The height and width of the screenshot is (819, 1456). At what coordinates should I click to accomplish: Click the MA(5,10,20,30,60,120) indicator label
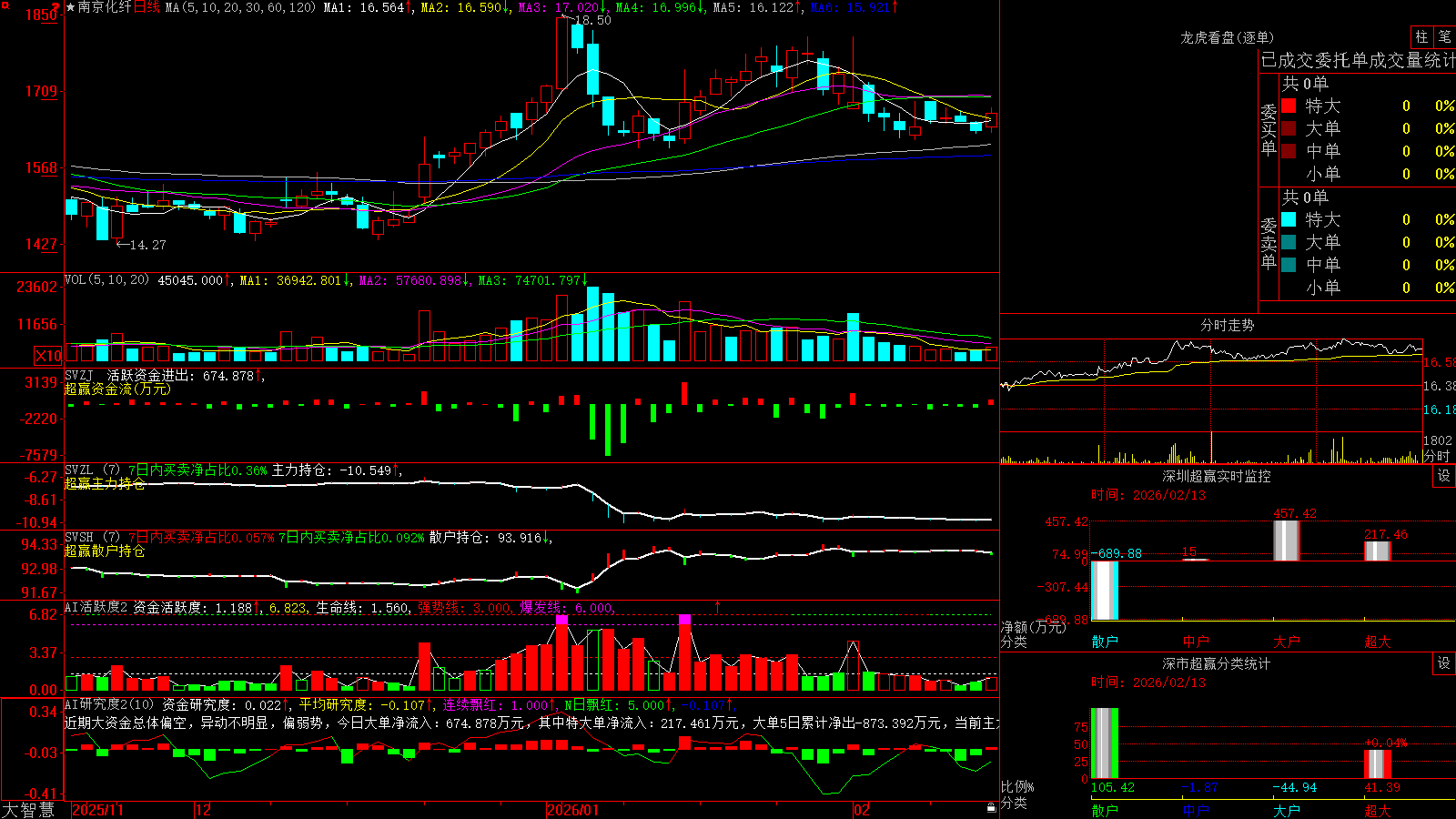(x=240, y=7)
